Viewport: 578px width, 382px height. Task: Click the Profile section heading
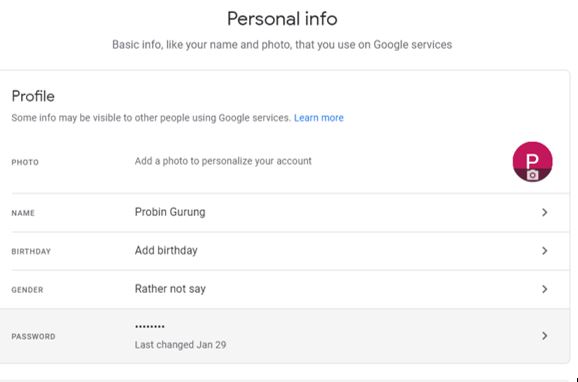tap(33, 96)
